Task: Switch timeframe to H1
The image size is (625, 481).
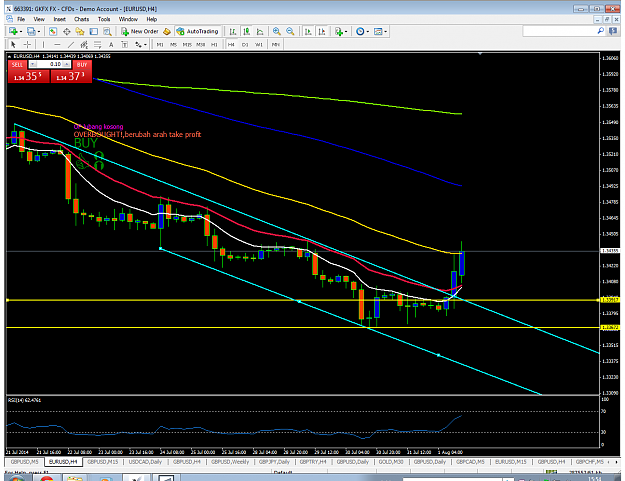Action: [x=214, y=45]
